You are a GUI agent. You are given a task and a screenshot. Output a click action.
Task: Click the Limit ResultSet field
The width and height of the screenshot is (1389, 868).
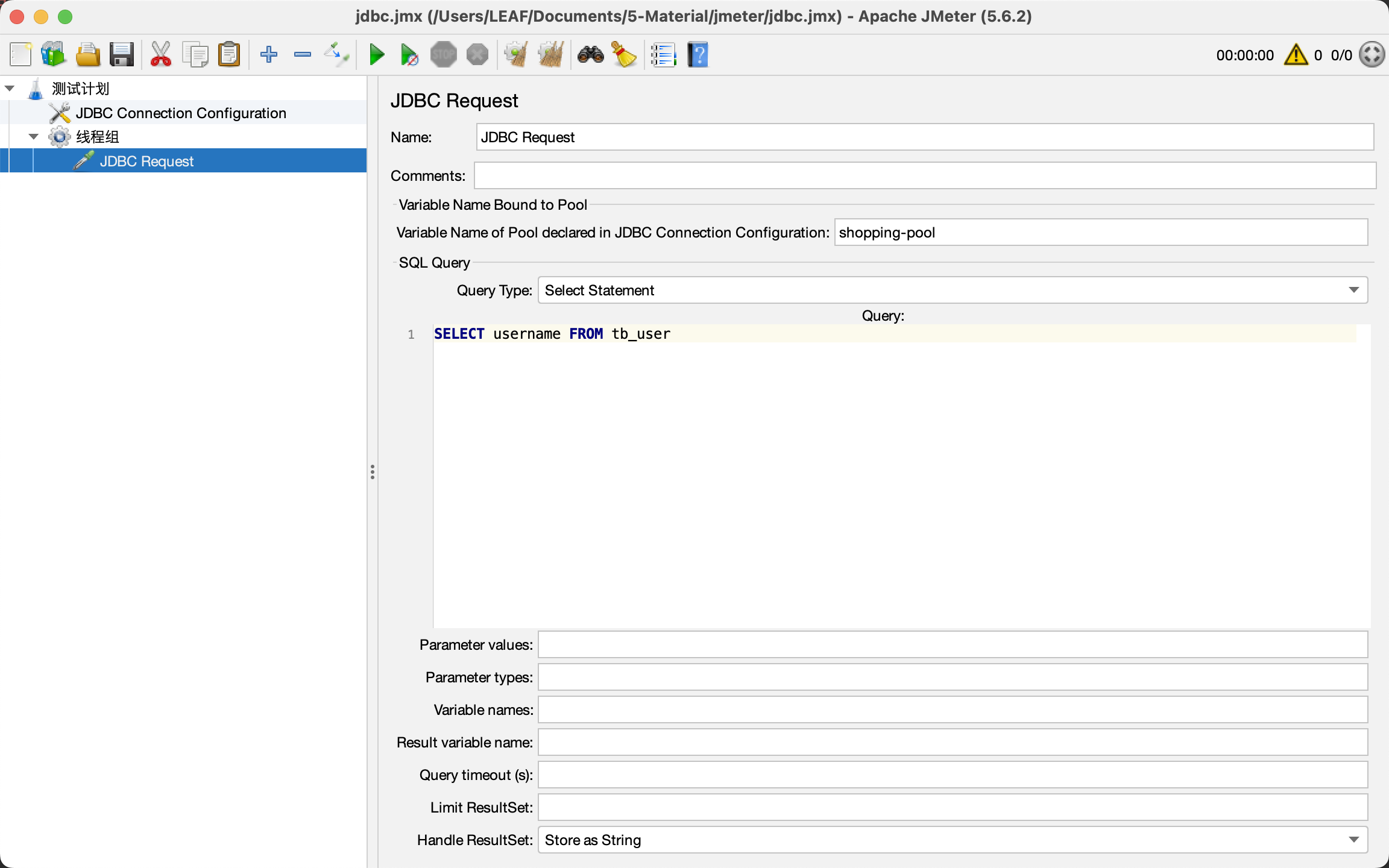click(953, 808)
